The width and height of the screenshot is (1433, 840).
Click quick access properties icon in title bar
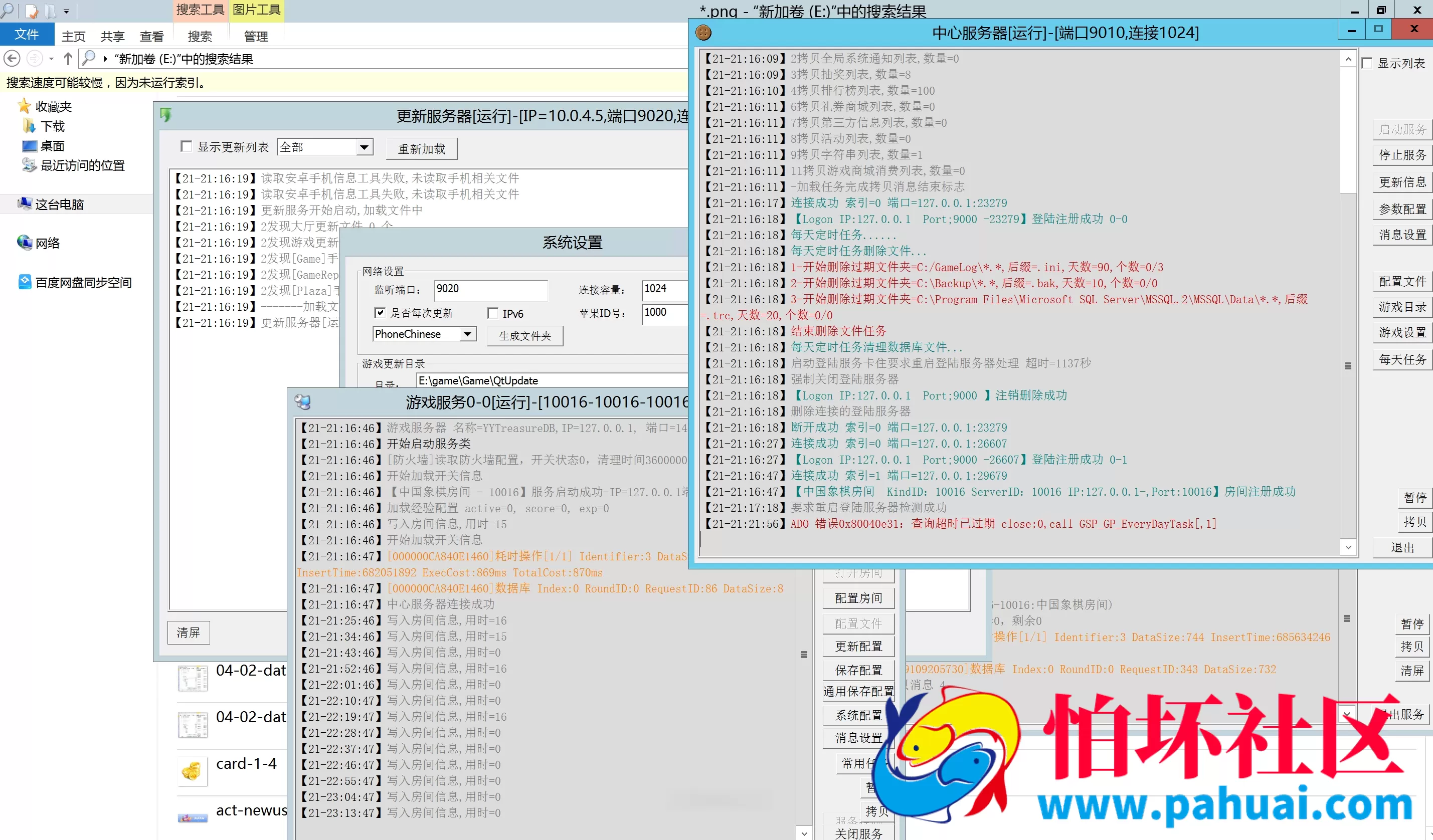31,11
